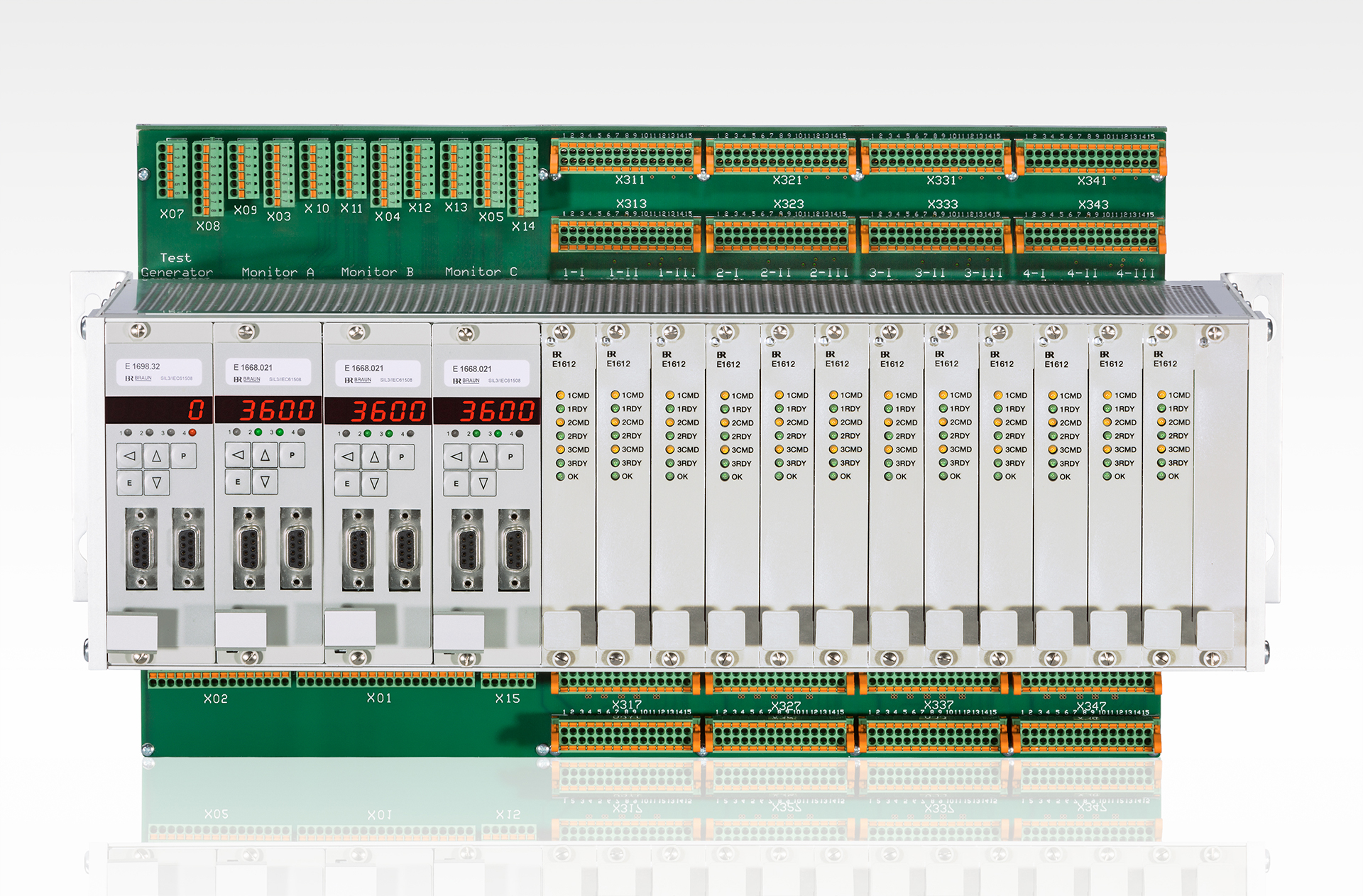This screenshot has width=1363, height=896.
Task: Push down arrow key on last E 1668.021 module
Action: [x=483, y=483]
